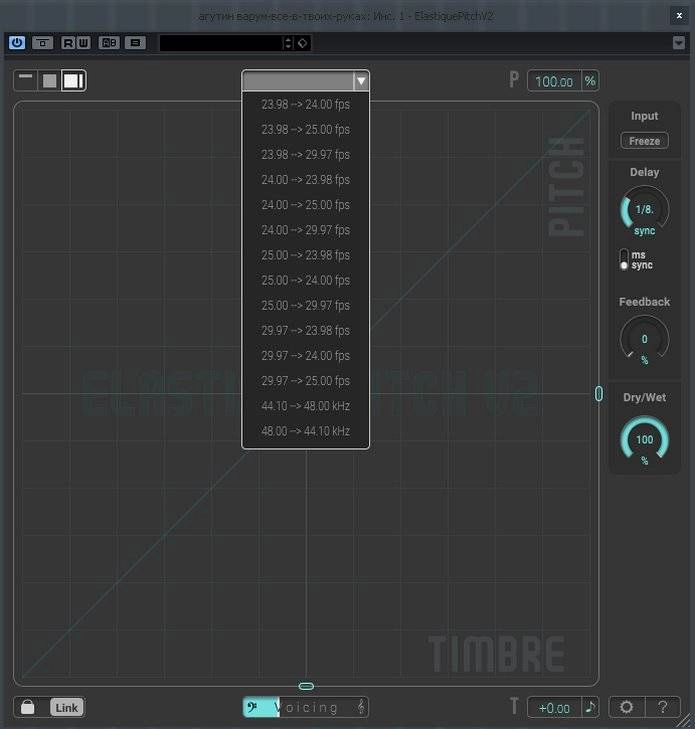This screenshot has height=729, width=695.
Task: Click the pitch axis handle on right edge
Action: 599,394
